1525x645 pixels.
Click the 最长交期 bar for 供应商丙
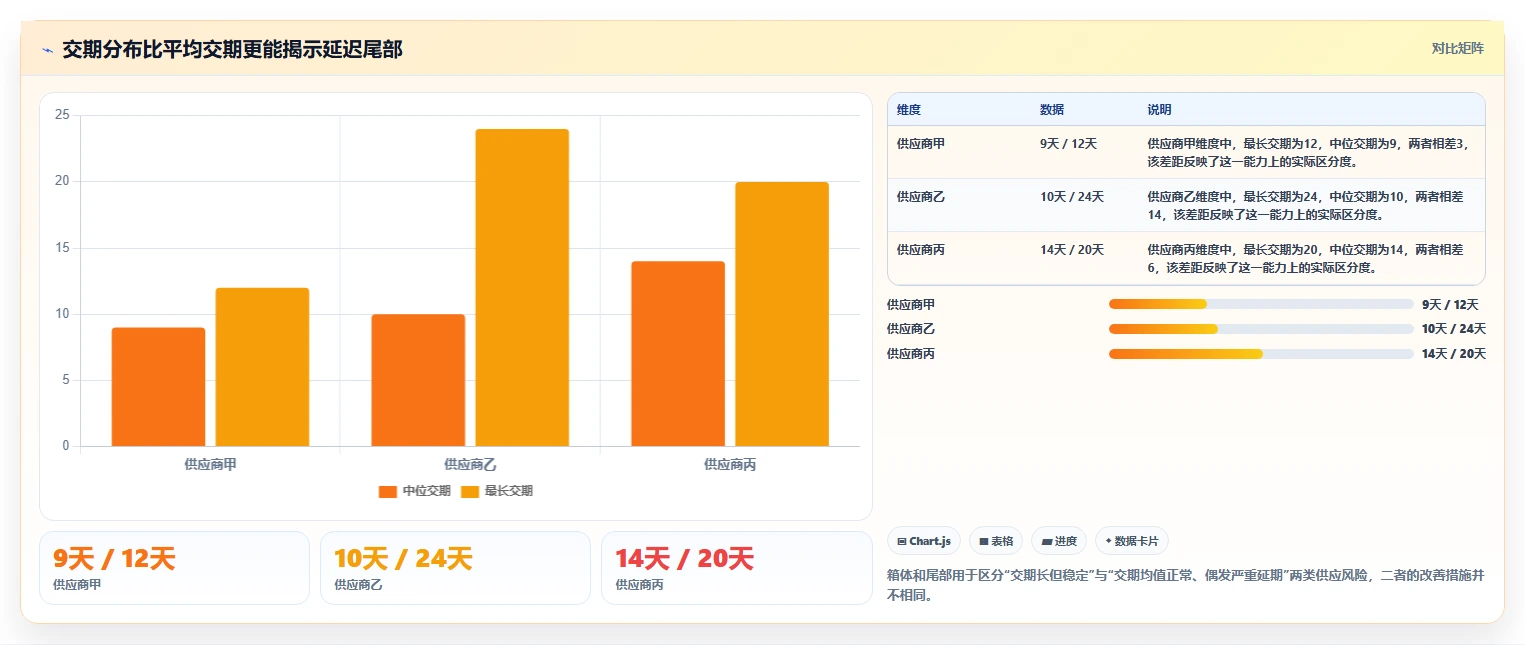[x=782, y=314]
